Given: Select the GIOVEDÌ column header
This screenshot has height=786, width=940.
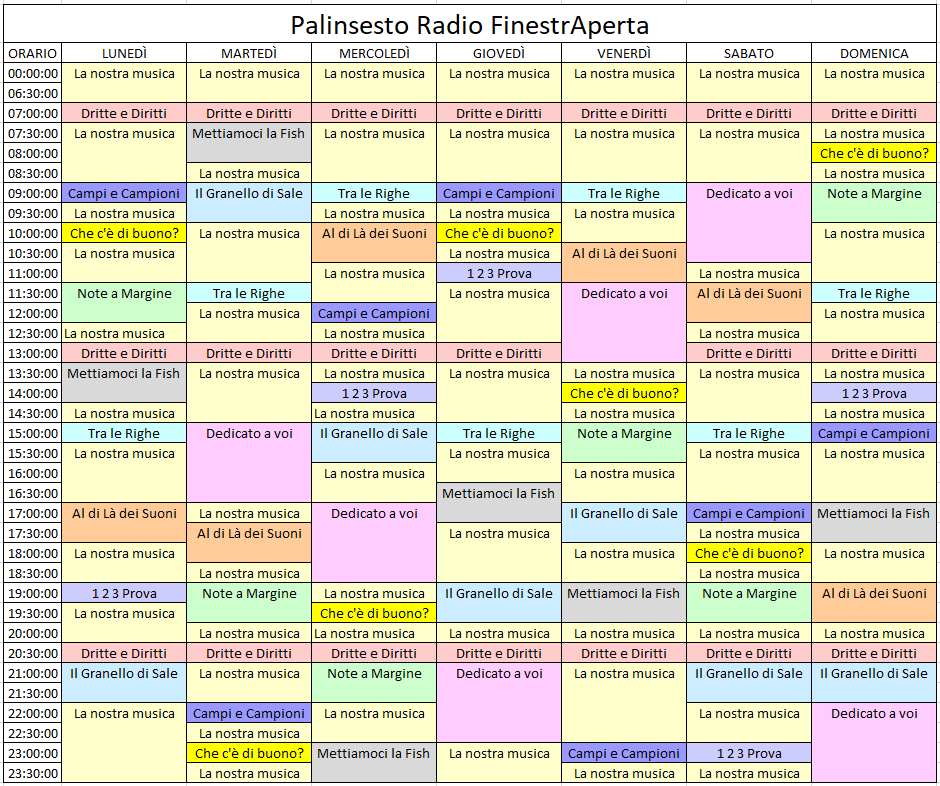Looking at the screenshot, I should (x=499, y=53).
